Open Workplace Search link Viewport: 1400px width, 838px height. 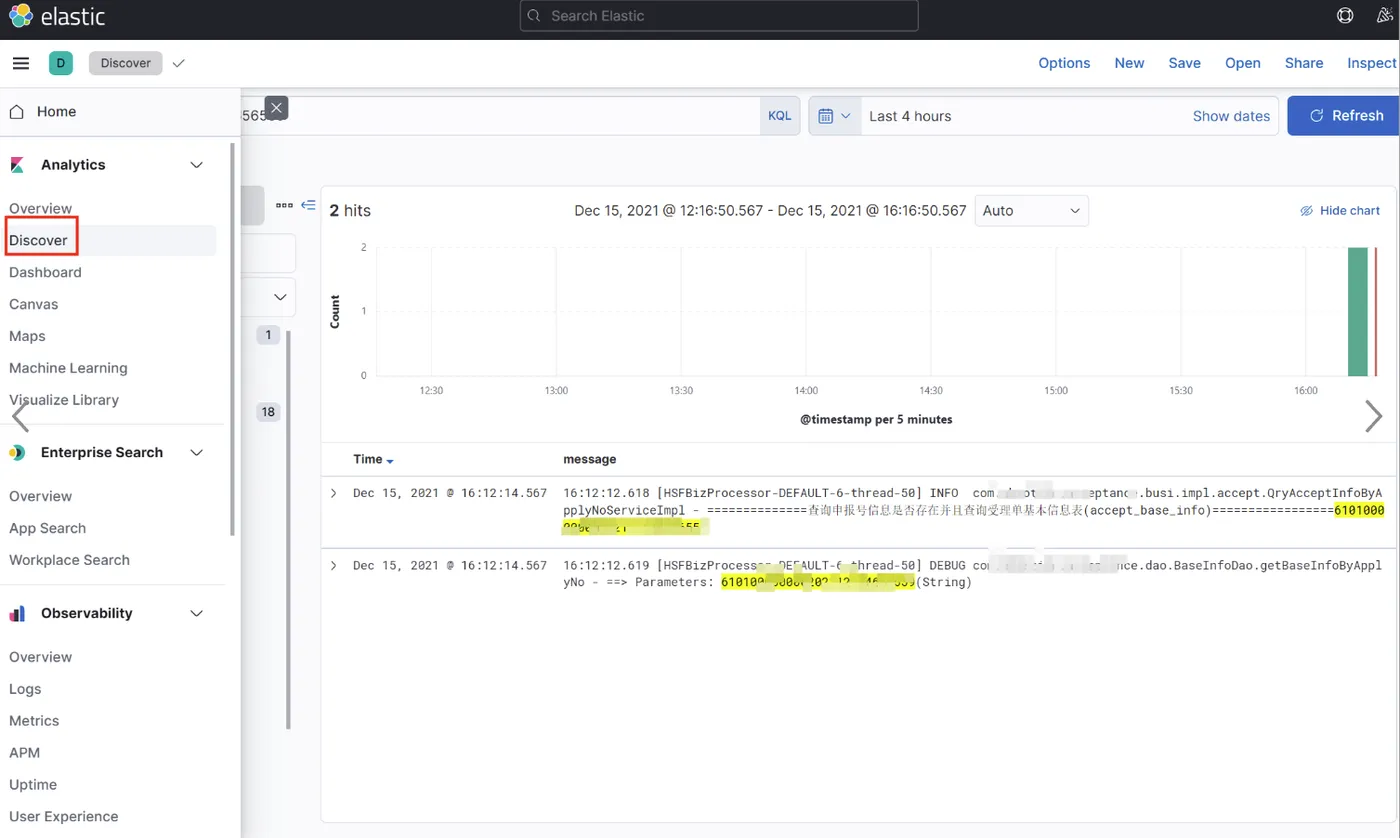click(x=69, y=560)
